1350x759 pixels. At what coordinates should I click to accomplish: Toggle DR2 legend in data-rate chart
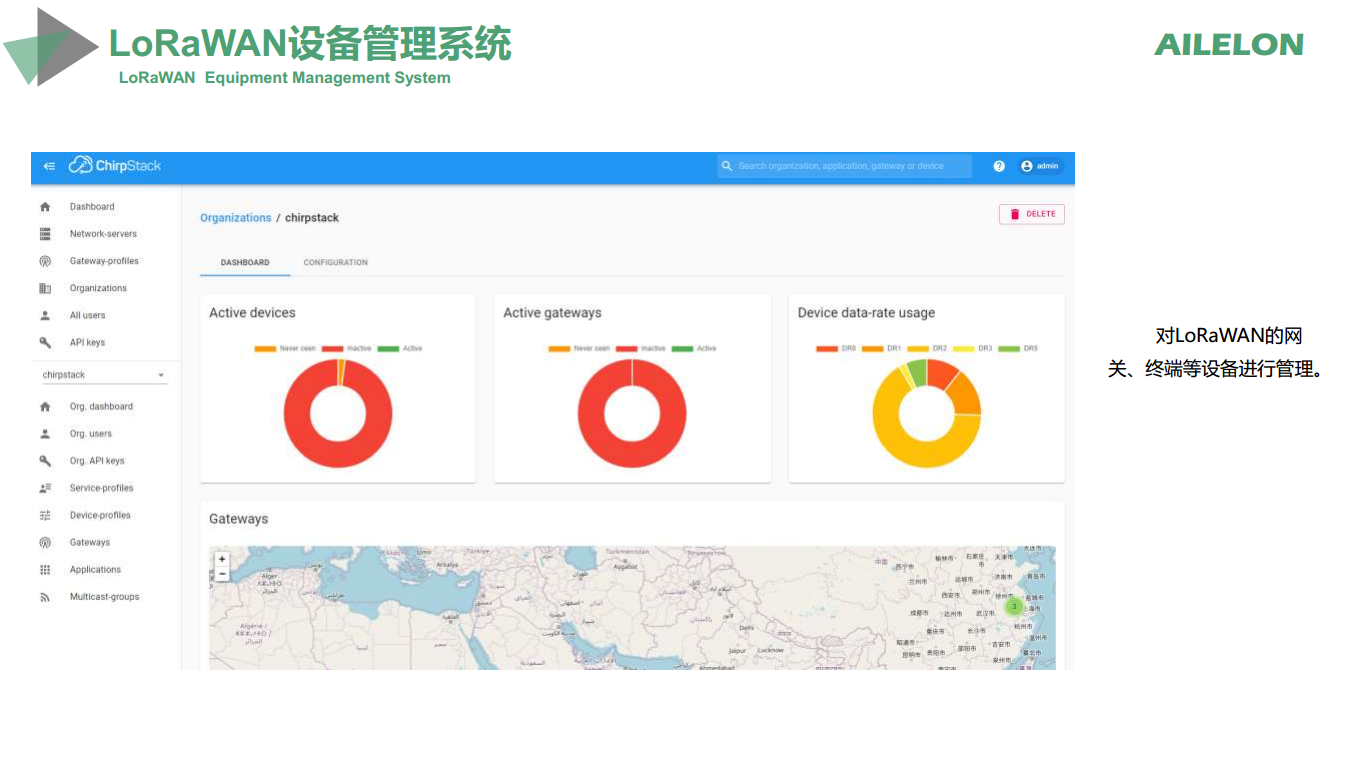[927, 349]
